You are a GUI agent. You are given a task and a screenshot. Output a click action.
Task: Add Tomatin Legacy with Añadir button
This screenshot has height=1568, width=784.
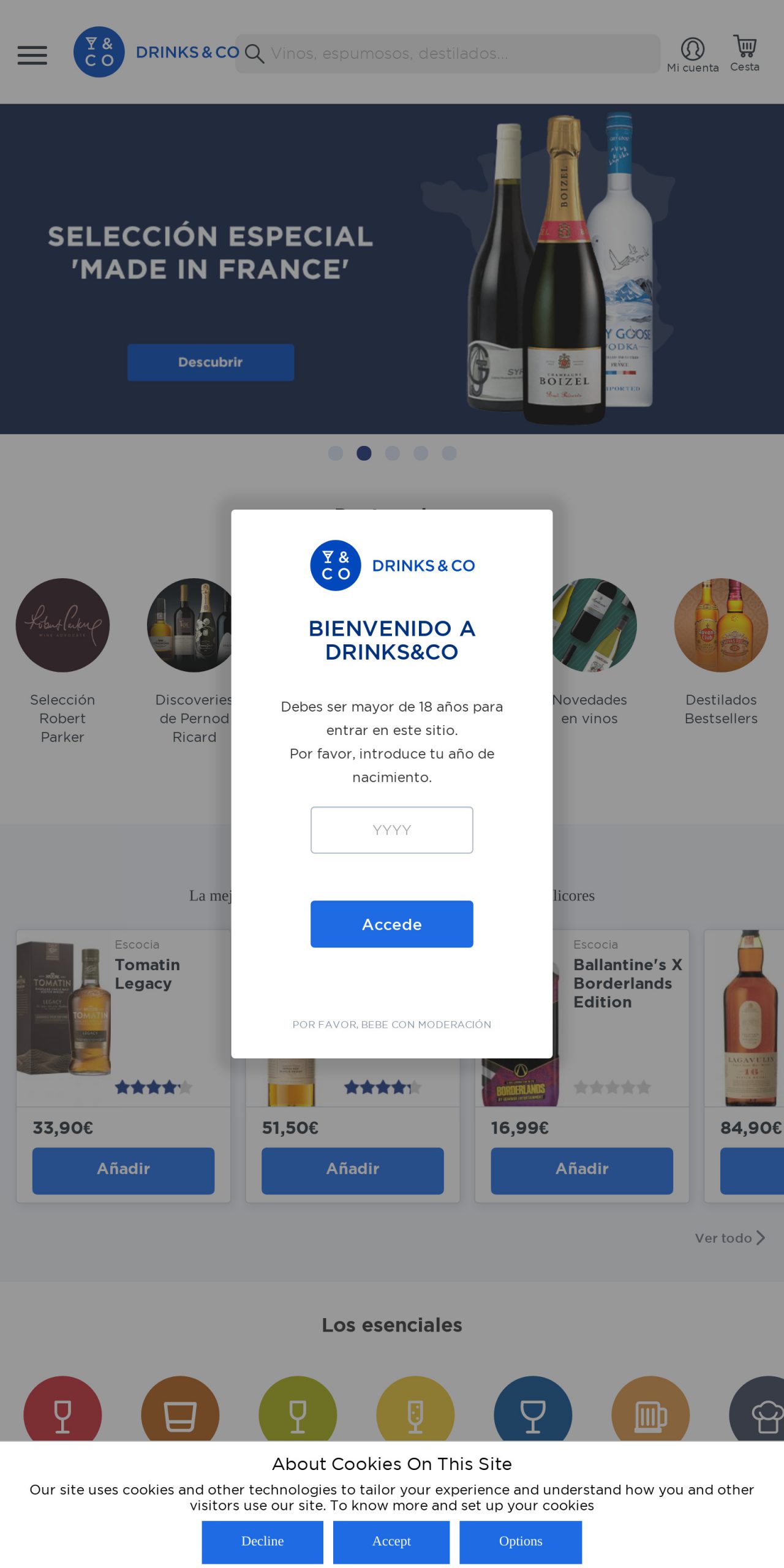124,1169
